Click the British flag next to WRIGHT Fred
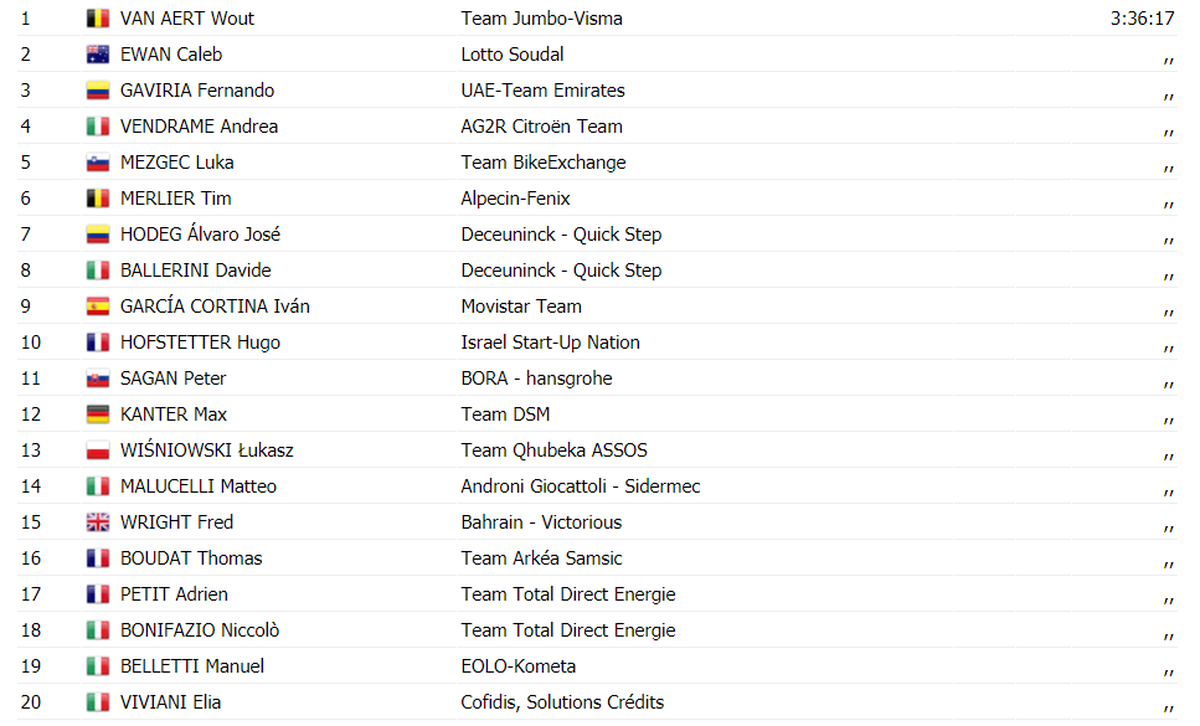This screenshot has width=1200, height=726. 97,522
